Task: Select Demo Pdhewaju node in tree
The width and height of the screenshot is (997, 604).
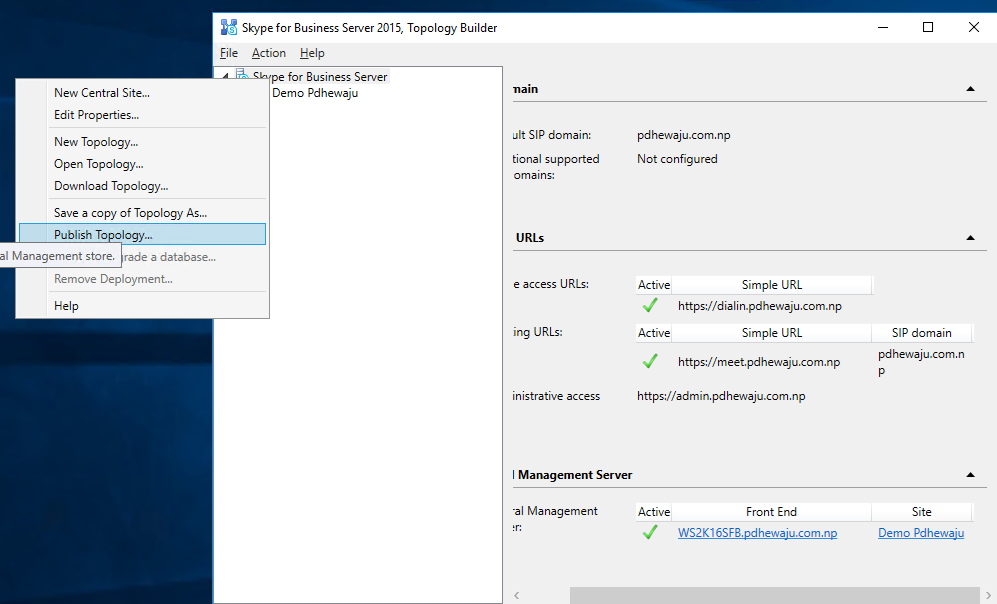Action: [315, 93]
